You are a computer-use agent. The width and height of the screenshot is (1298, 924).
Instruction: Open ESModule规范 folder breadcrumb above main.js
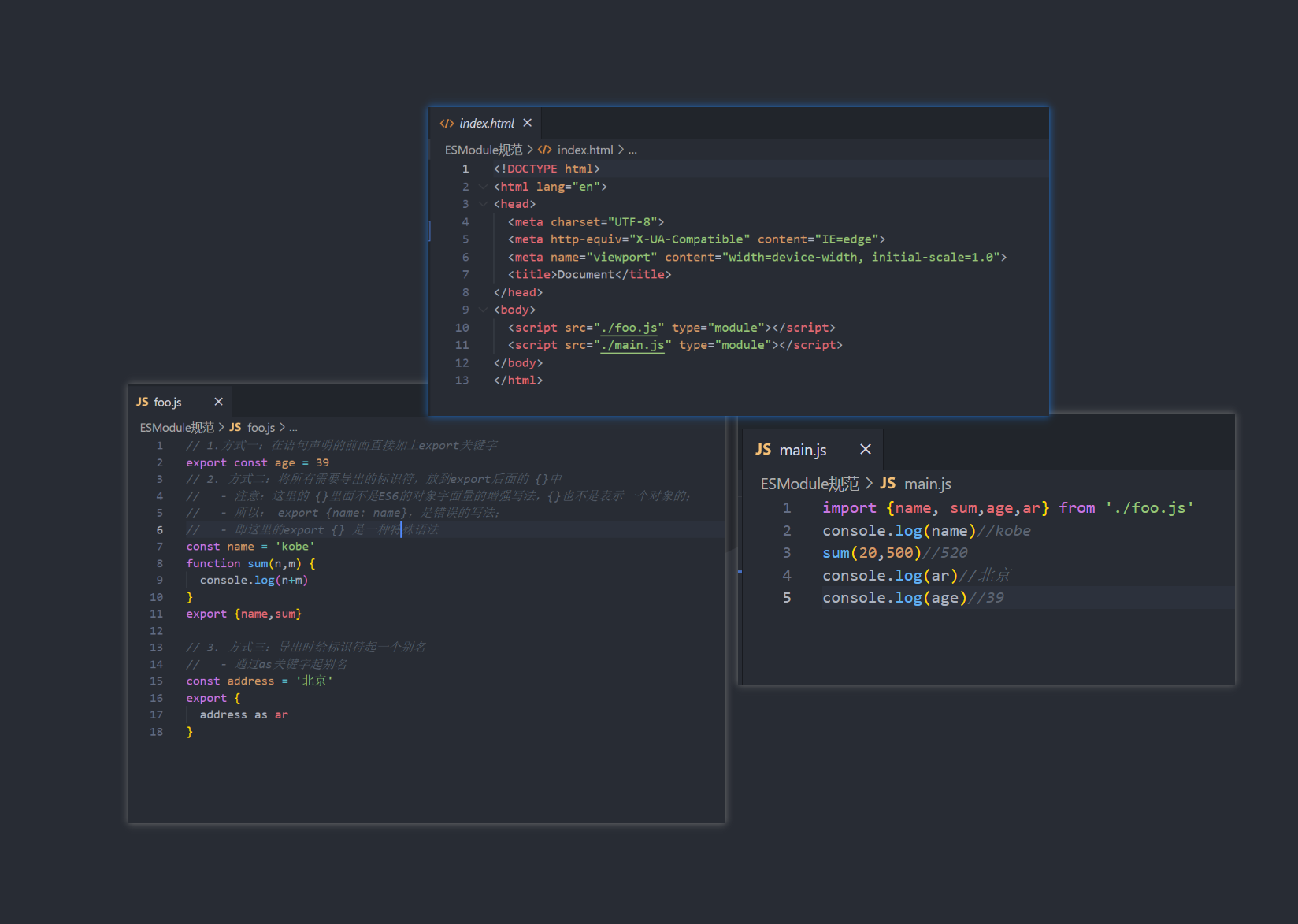(809, 484)
